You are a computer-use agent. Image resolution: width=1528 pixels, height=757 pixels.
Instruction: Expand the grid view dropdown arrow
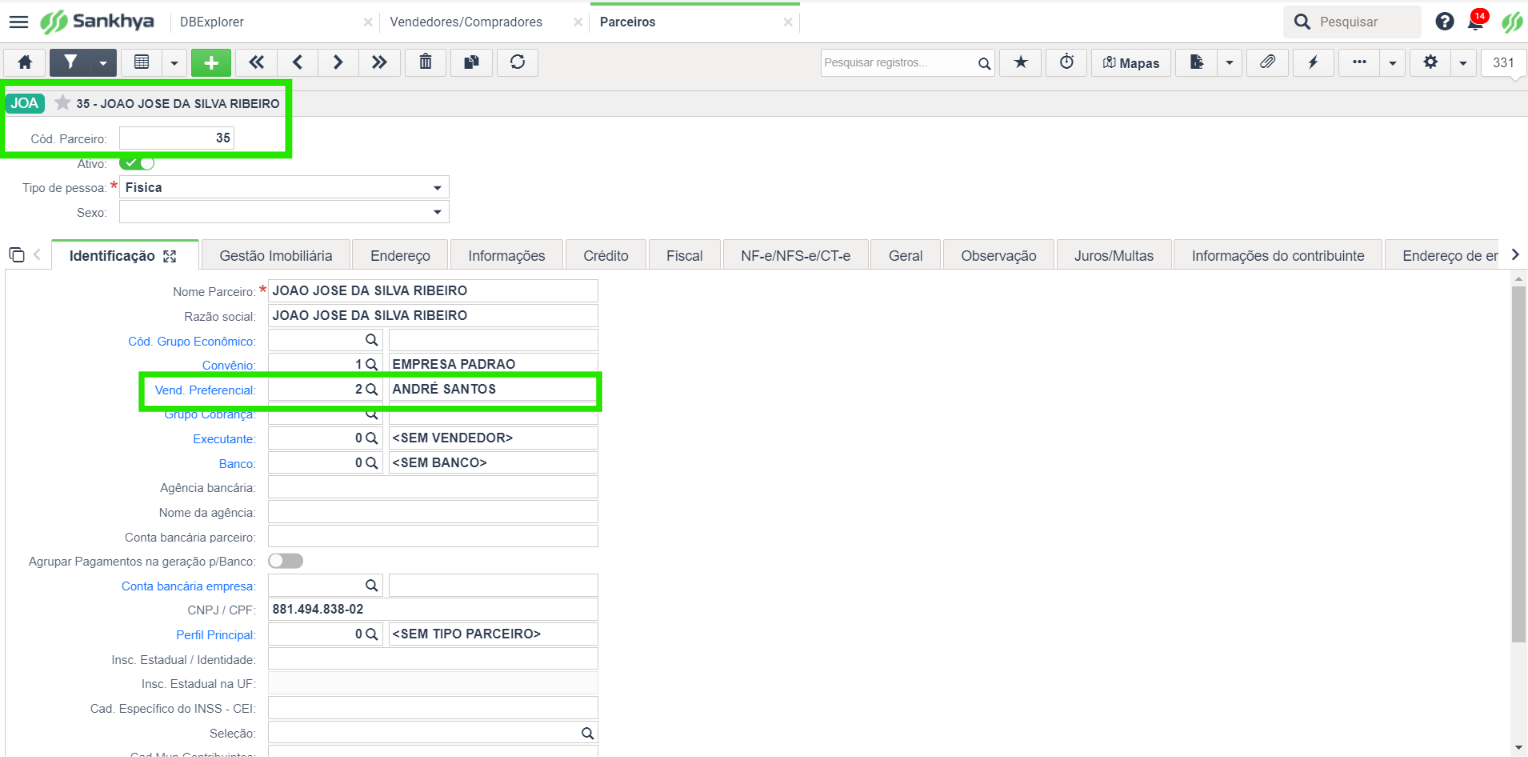click(x=174, y=62)
